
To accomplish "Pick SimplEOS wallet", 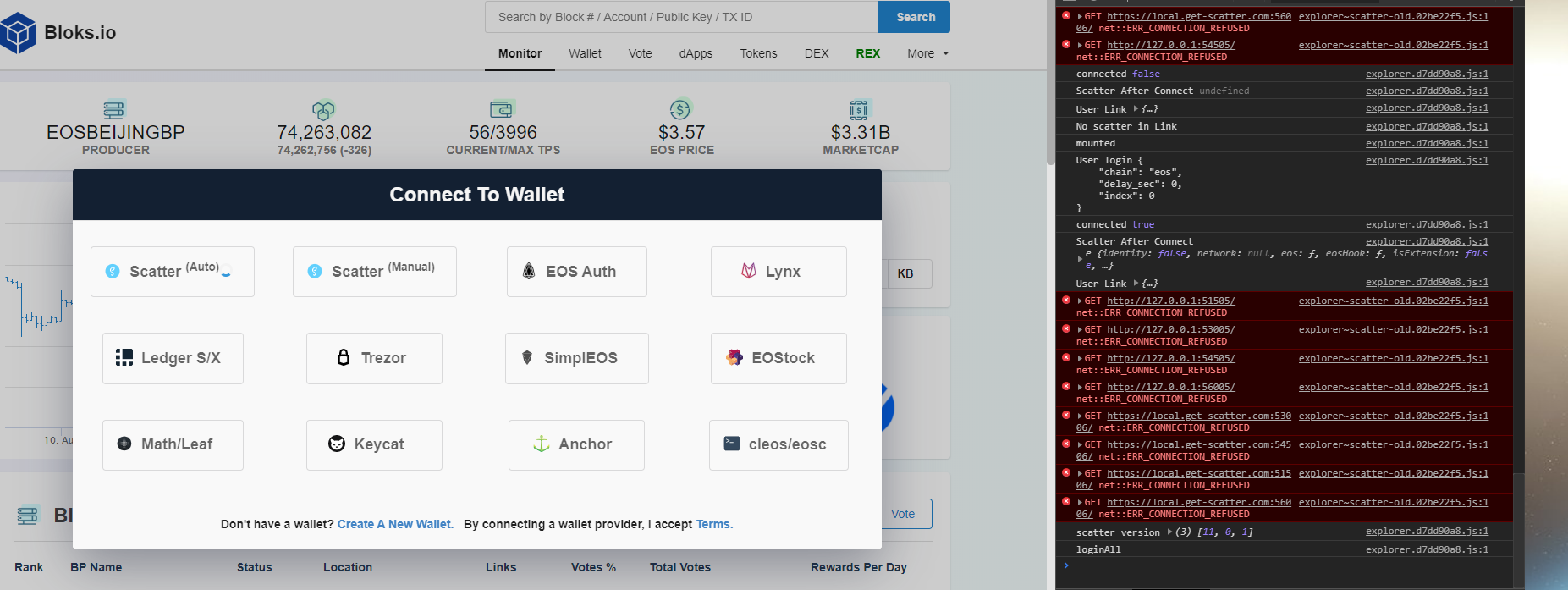I will (x=577, y=358).
